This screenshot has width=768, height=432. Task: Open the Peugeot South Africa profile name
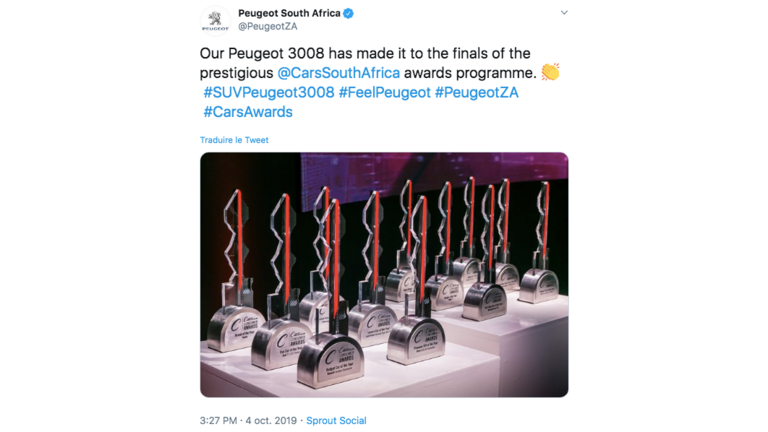click(x=289, y=13)
